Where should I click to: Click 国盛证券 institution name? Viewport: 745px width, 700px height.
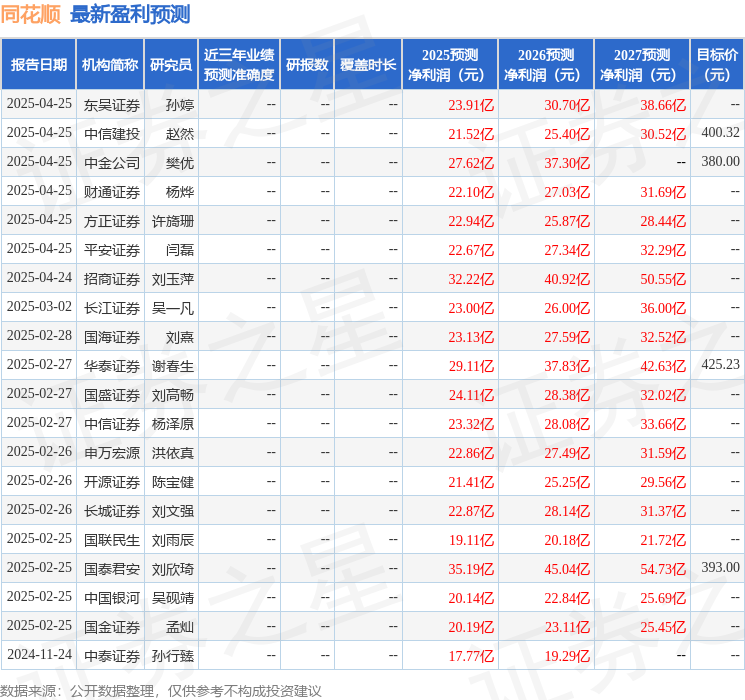click(x=112, y=395)
